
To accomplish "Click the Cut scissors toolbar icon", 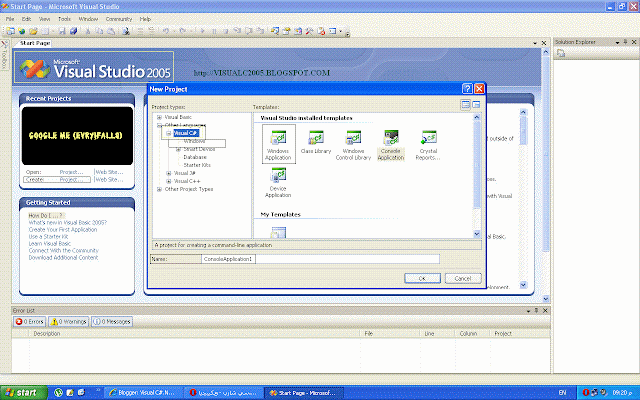I will click(x=88, y=31).
